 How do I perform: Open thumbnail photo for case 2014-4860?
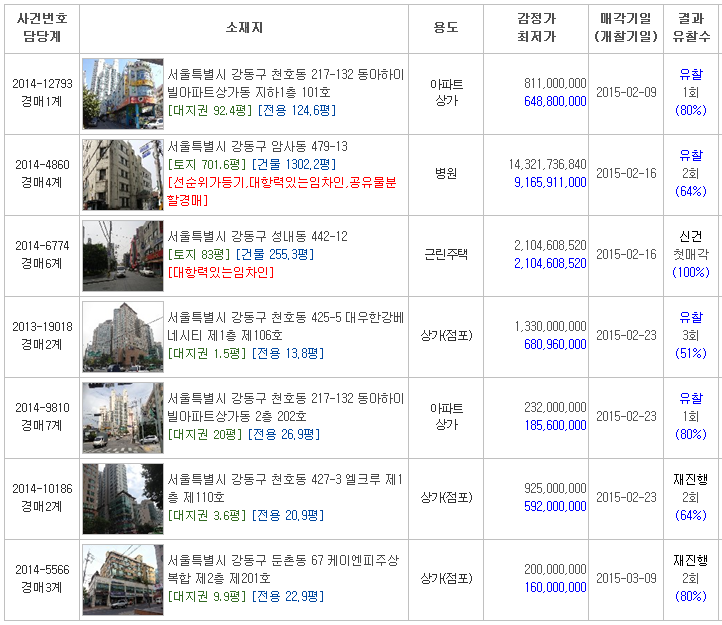pyautogui.click(x=123, y=175)
